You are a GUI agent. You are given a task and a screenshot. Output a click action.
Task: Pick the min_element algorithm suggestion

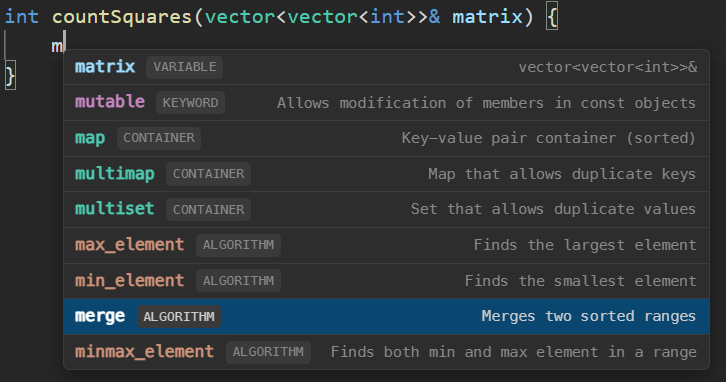[386, 281]
